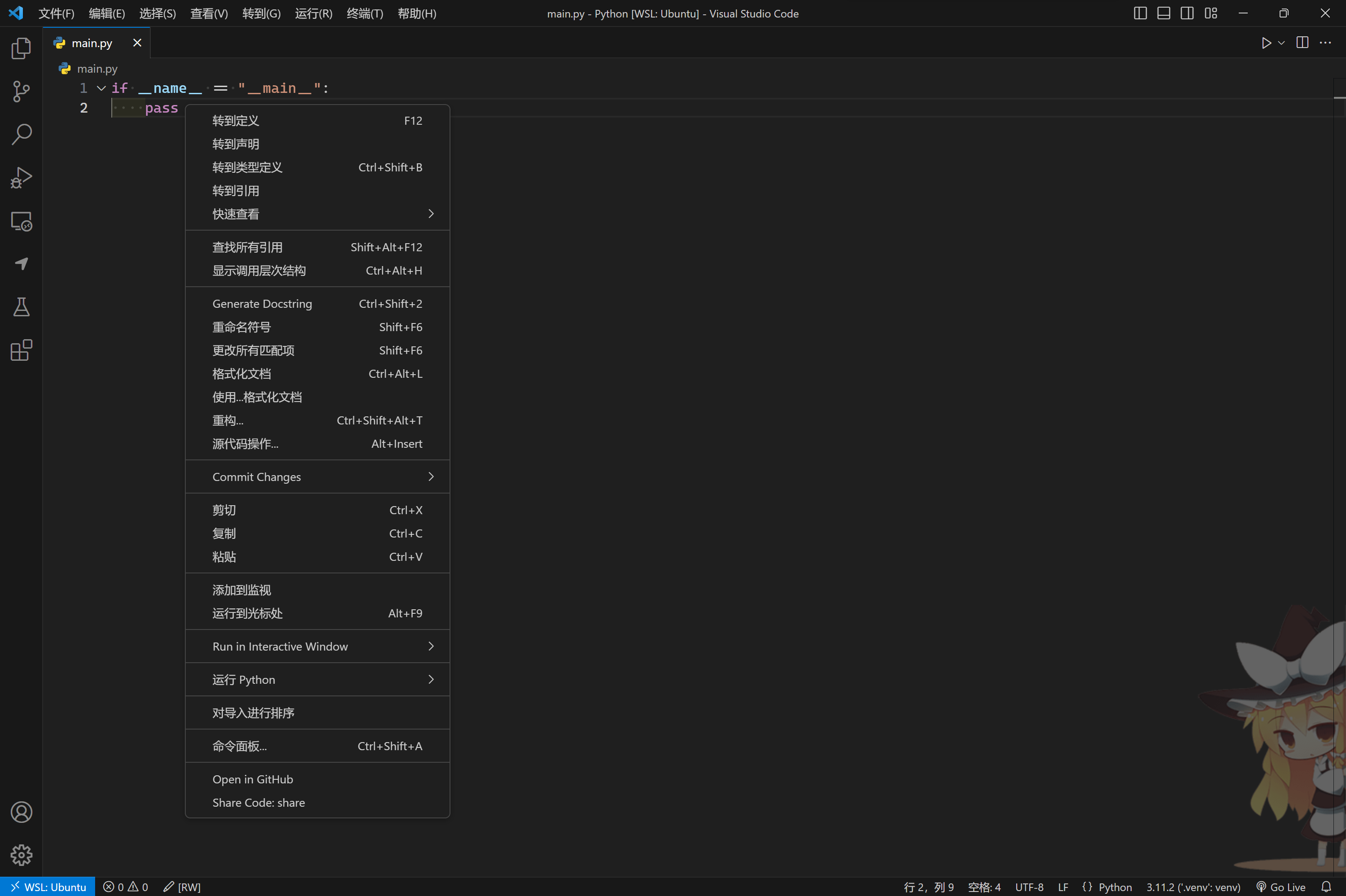
Task: Click the Testing flask icon in sidebar
Action: click(x=21, y=307)
